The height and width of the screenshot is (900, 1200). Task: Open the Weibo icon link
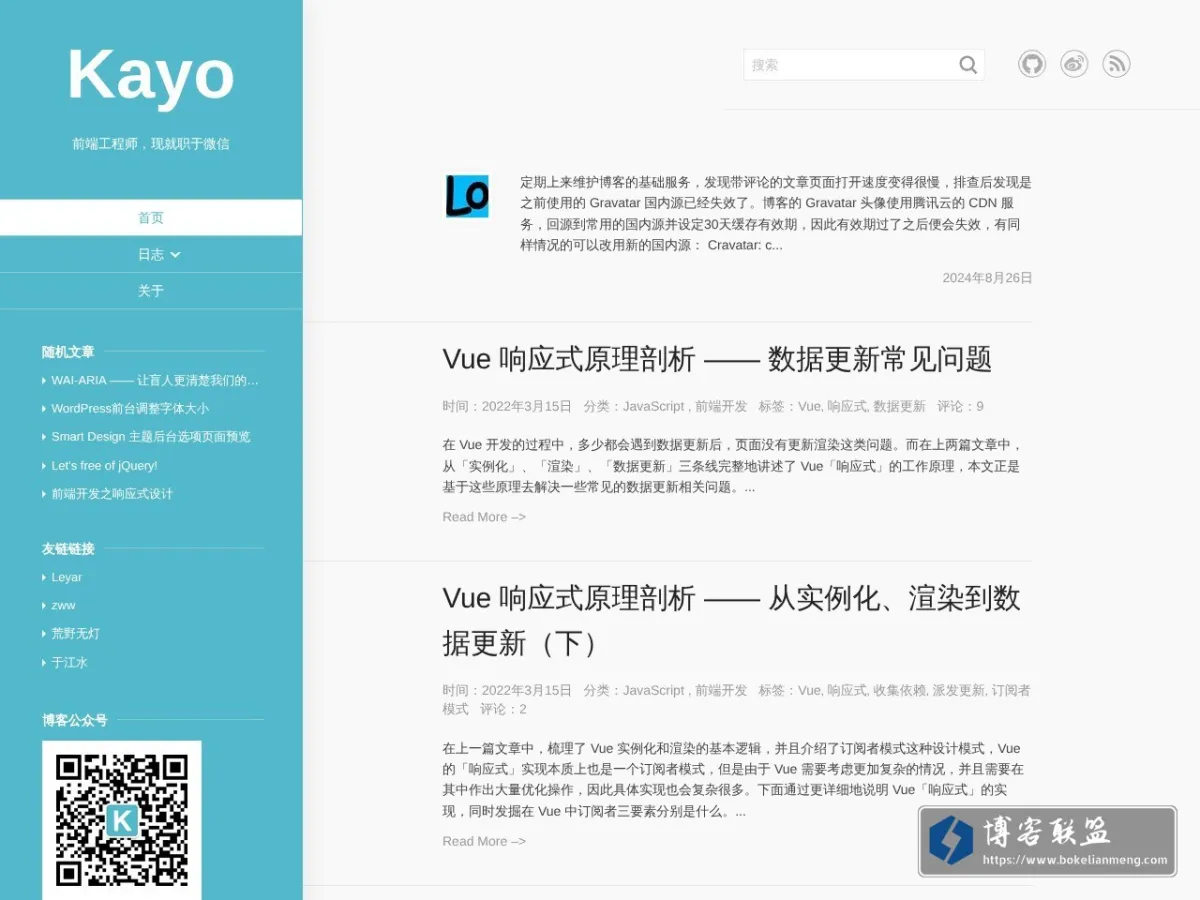pos(1074,65)
